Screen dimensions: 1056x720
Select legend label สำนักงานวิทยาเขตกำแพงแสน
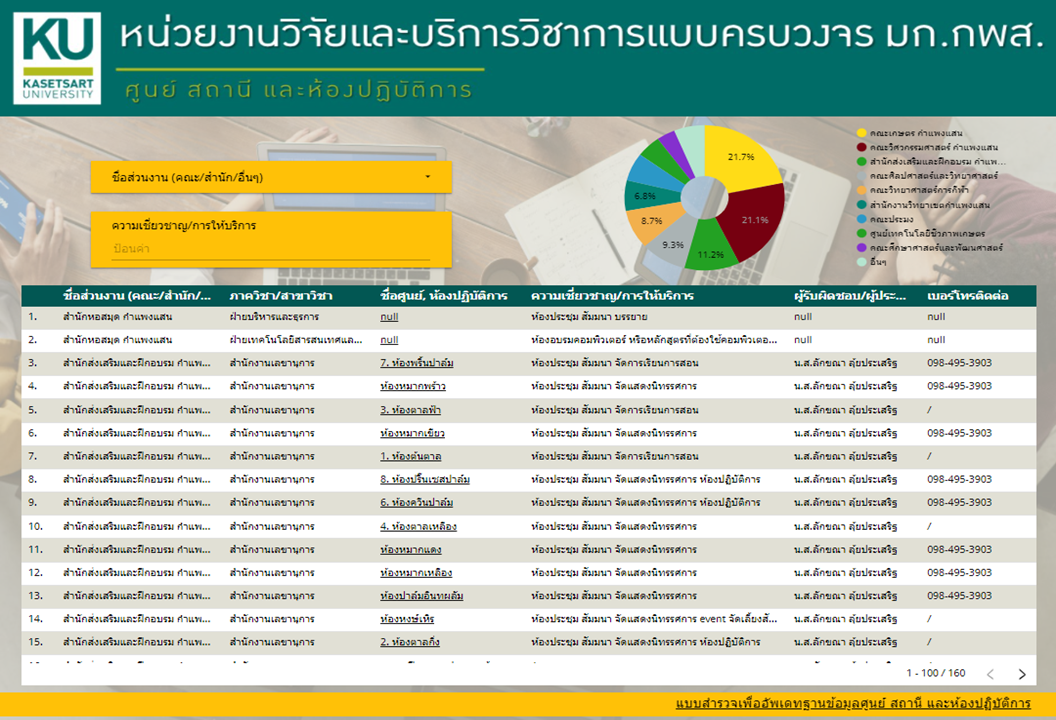tap(929, 205)
